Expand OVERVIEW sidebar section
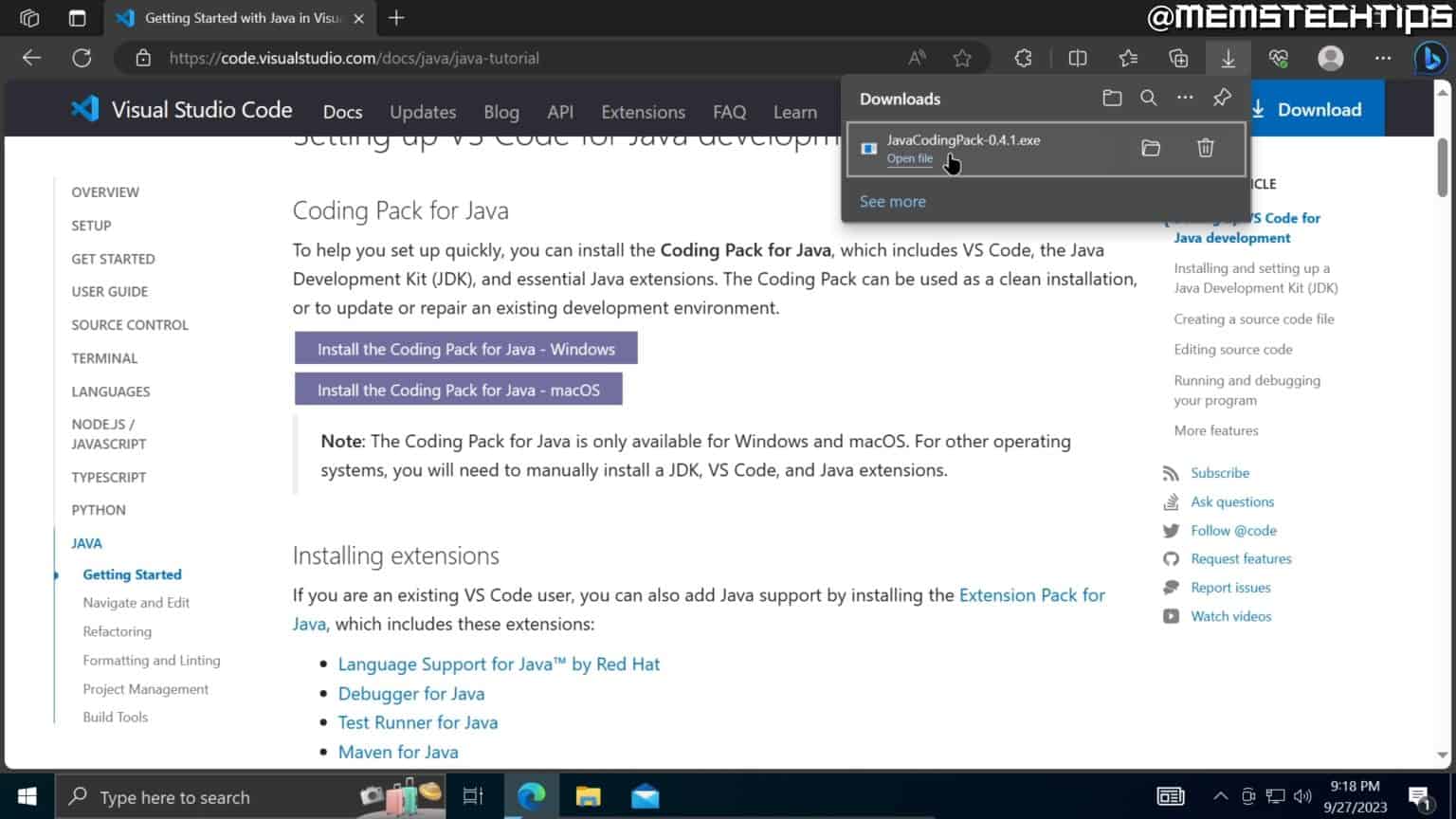Screen dimensions: 1456x819 pyautogui.click(x=105, y=192)
